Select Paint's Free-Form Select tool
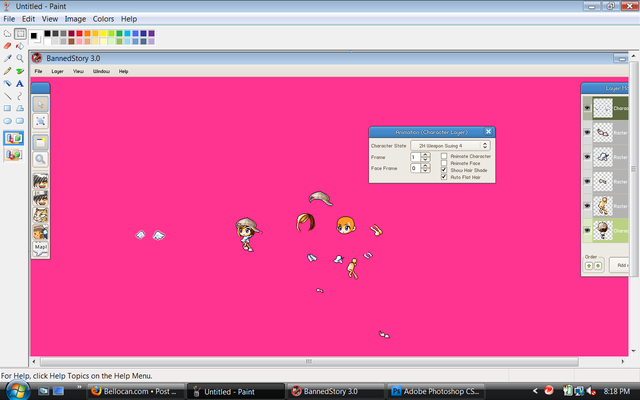The width and height of the screenshot is (640, 400). coord(7,34)
